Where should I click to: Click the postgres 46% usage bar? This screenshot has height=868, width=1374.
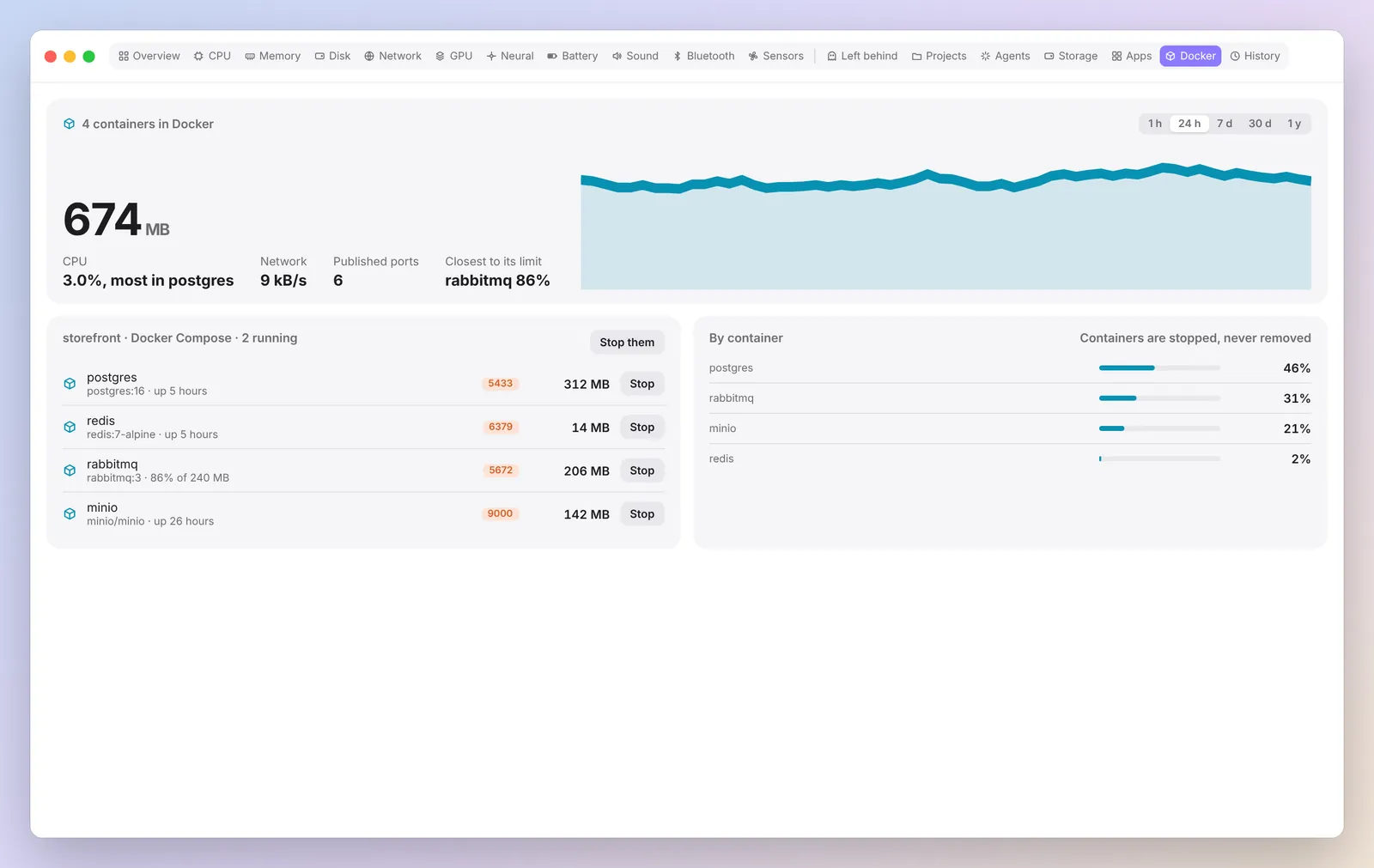(x=1159, y=367)
